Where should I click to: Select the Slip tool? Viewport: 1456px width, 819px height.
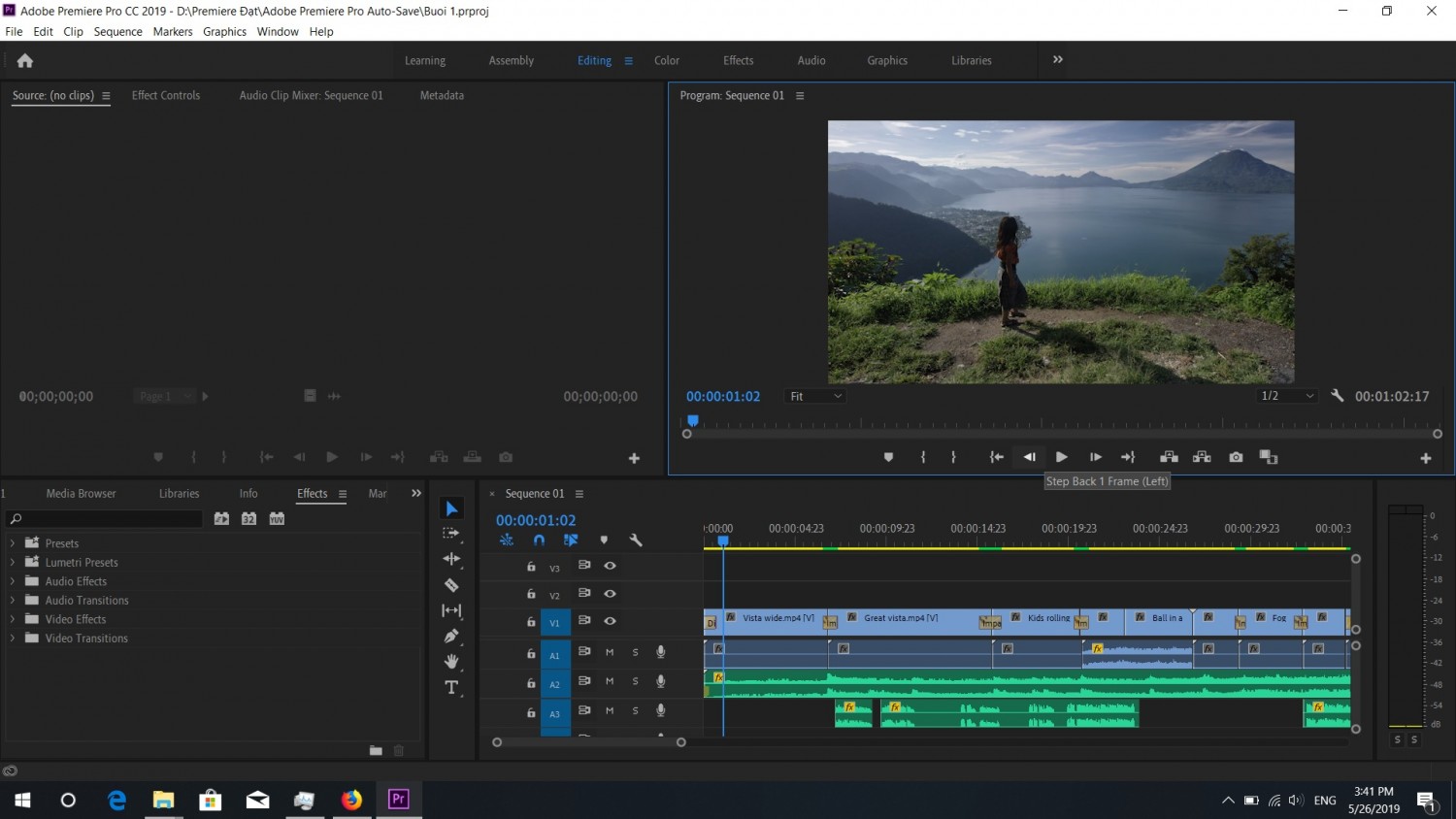451,610
